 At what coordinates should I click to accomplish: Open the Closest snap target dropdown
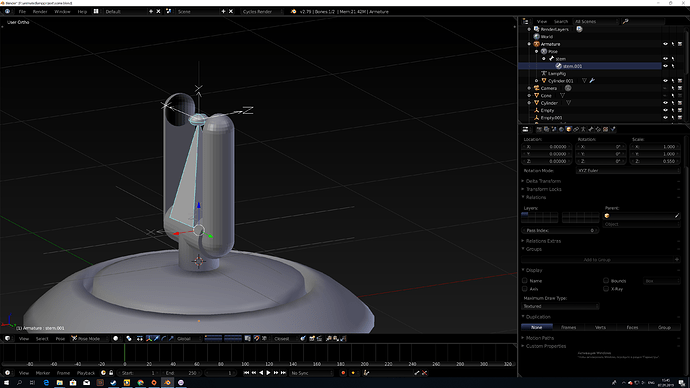(x=285, y=338)
